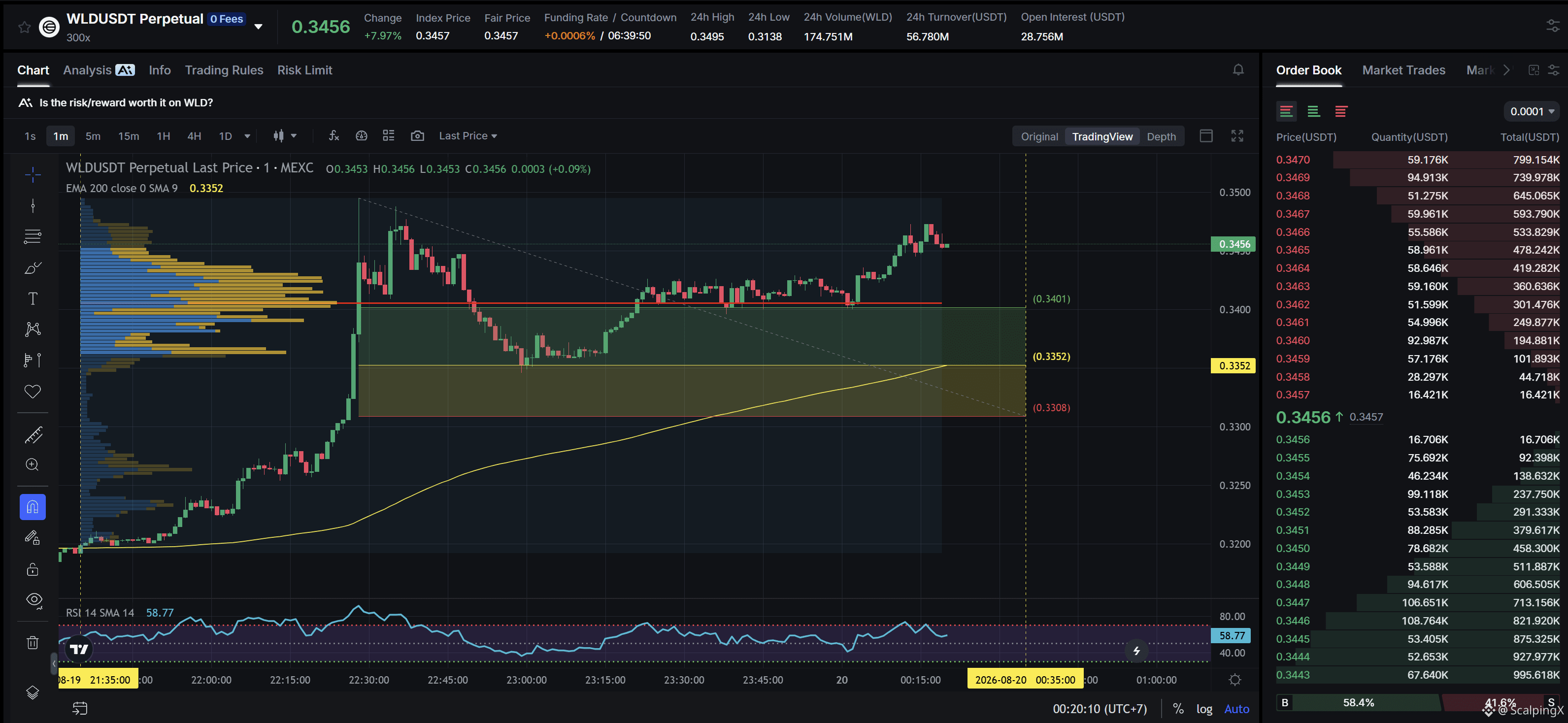Open the Trading Rules tab

[224, 70]
